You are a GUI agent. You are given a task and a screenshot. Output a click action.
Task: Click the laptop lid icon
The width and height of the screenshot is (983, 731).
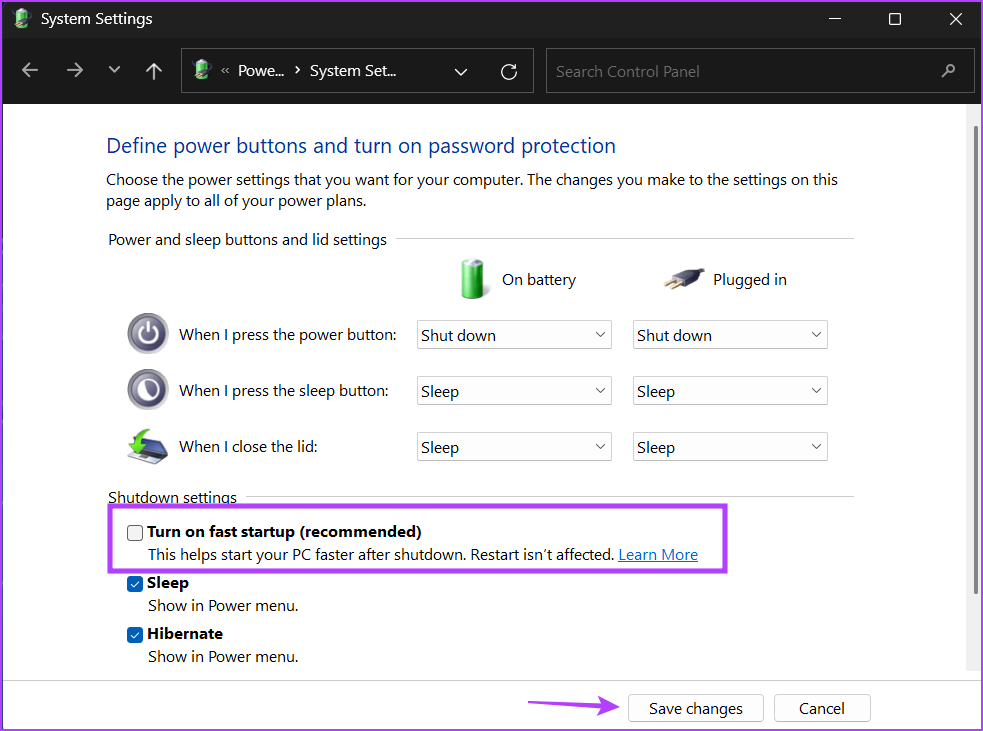click(148, 446)
